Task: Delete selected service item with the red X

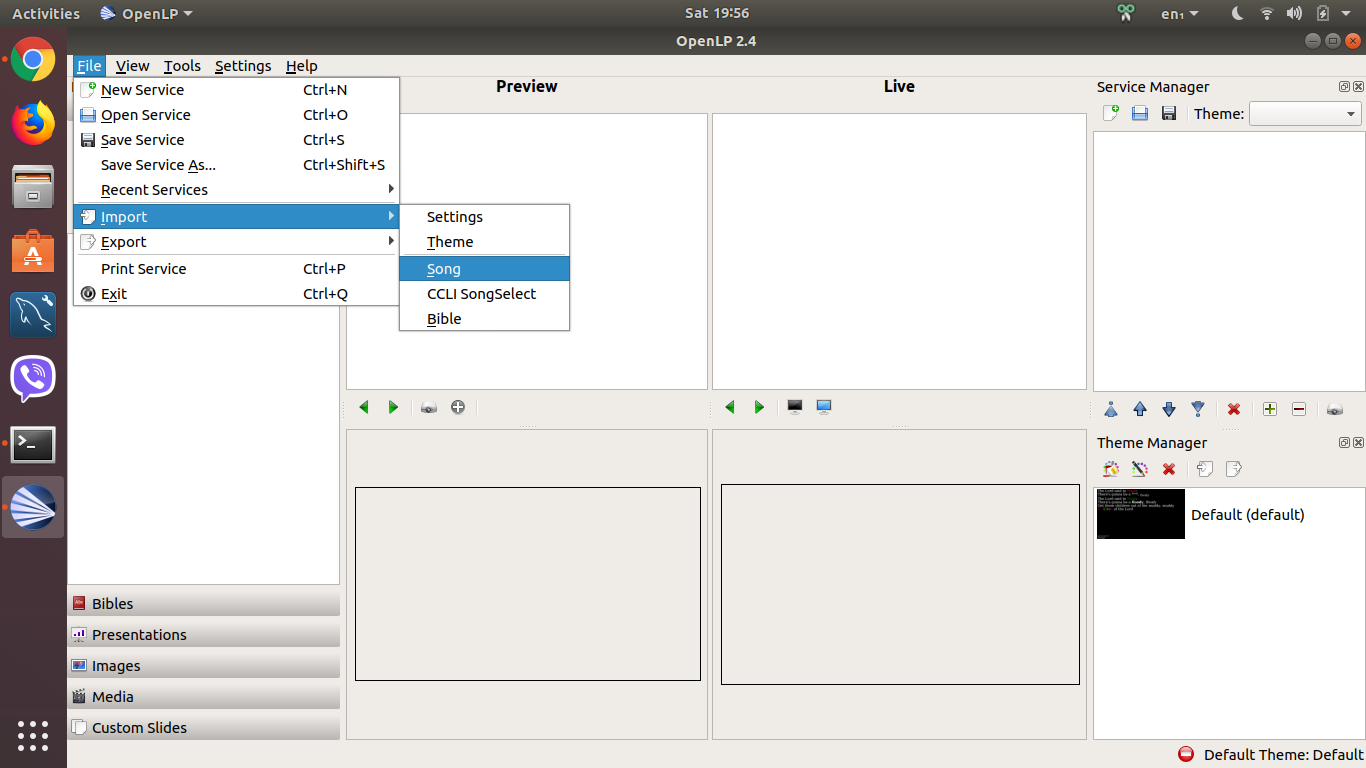Action: [x=1234, y=409]
